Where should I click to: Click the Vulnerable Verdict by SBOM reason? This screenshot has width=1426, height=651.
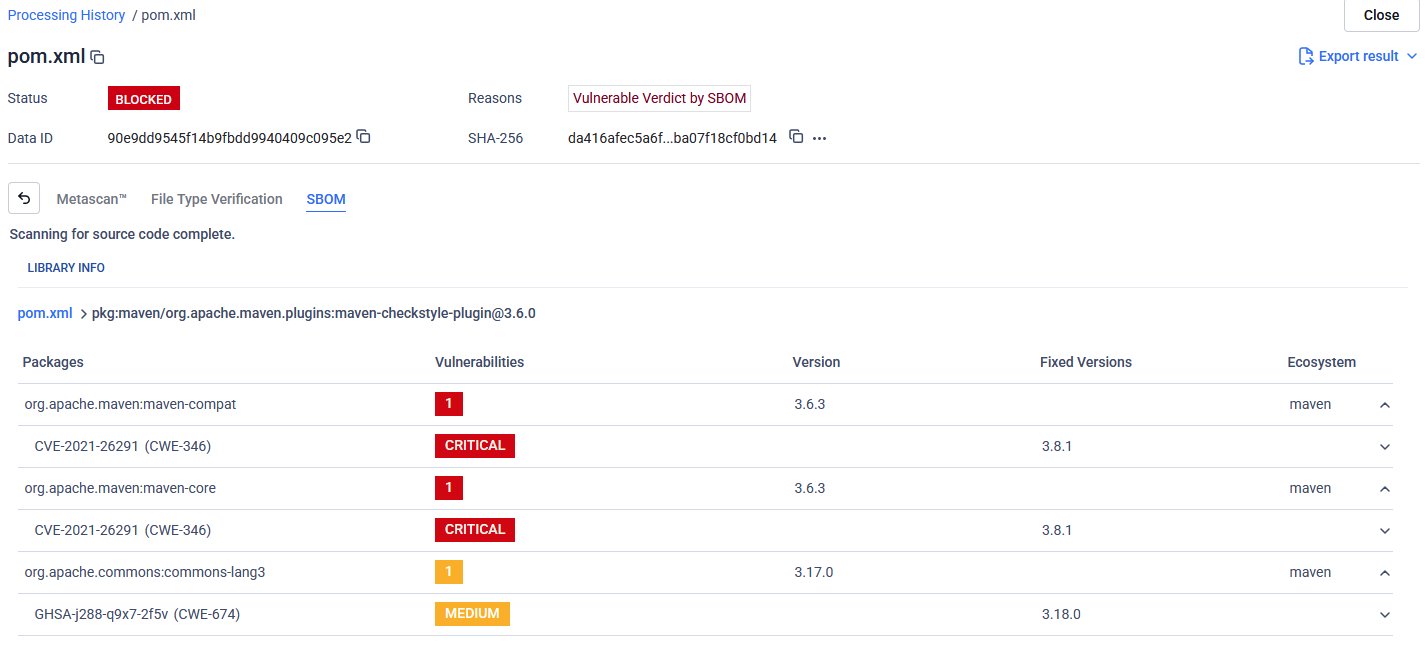[x=659, y=98]
